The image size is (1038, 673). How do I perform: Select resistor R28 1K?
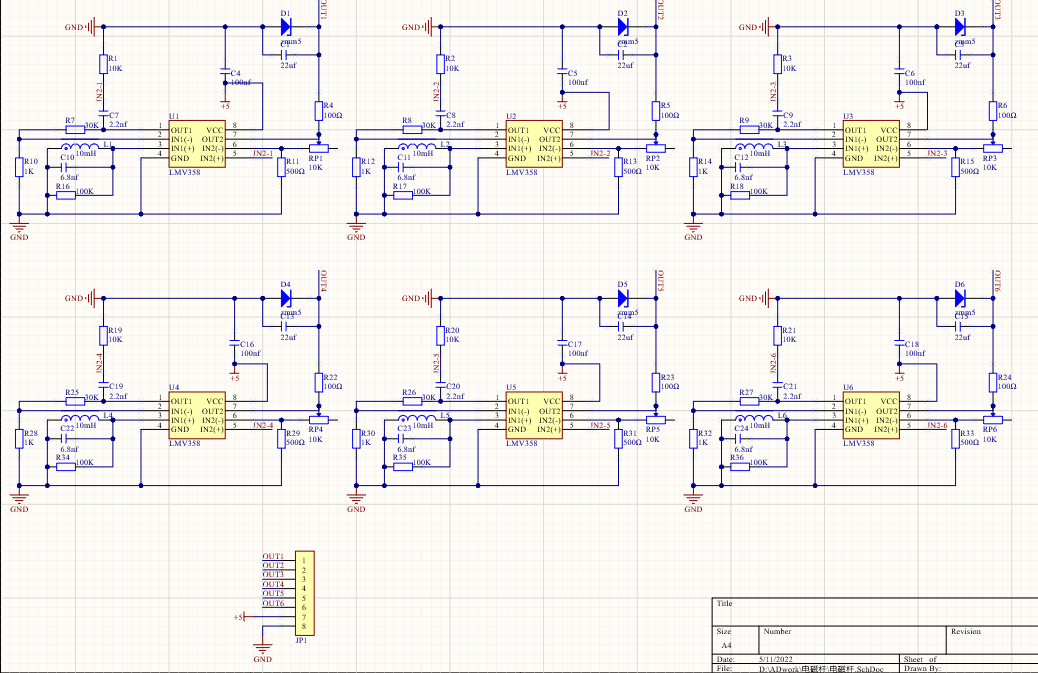click(x=19, y=439)
